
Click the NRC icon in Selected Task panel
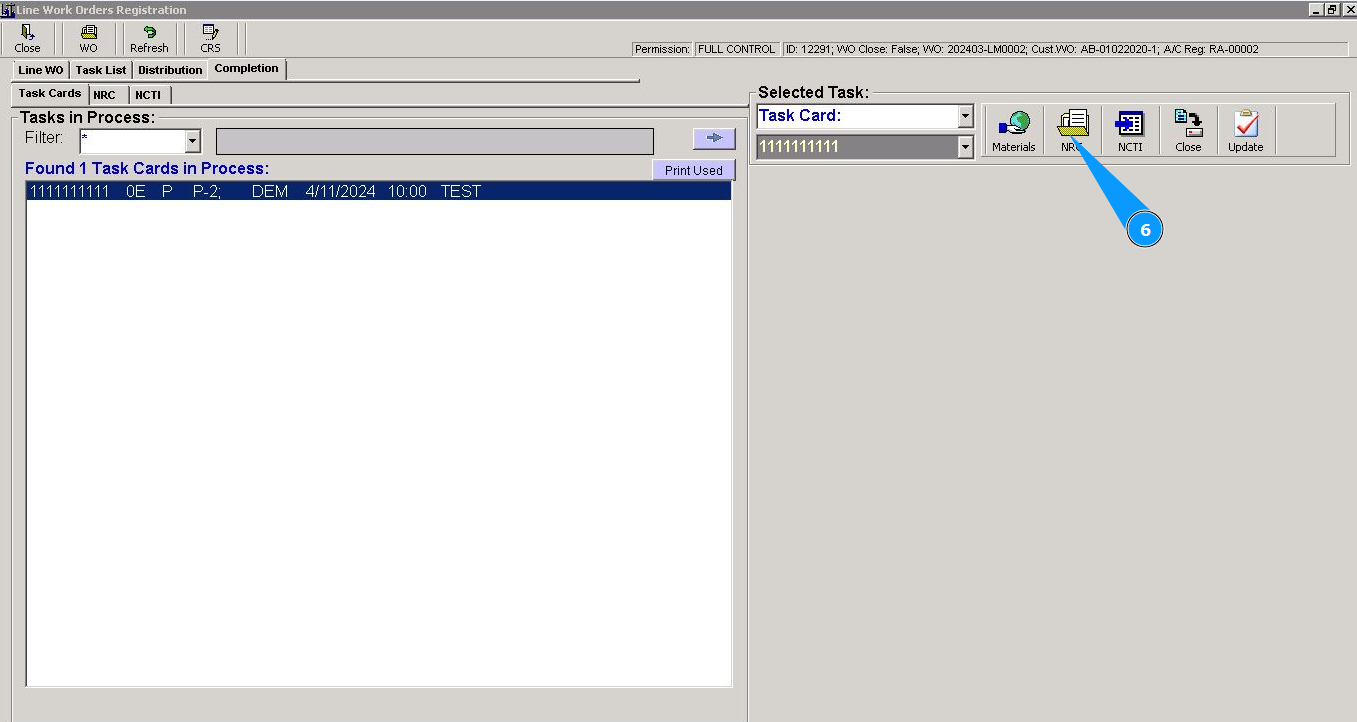tap(1072, 131)
